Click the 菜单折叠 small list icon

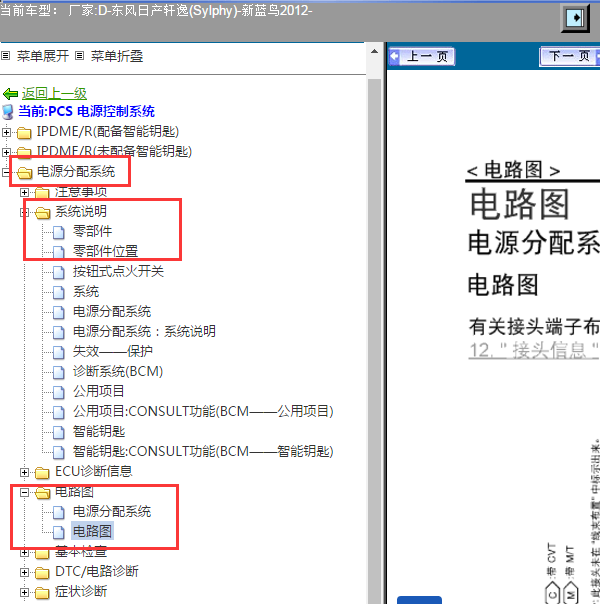[x=79, y=56]
